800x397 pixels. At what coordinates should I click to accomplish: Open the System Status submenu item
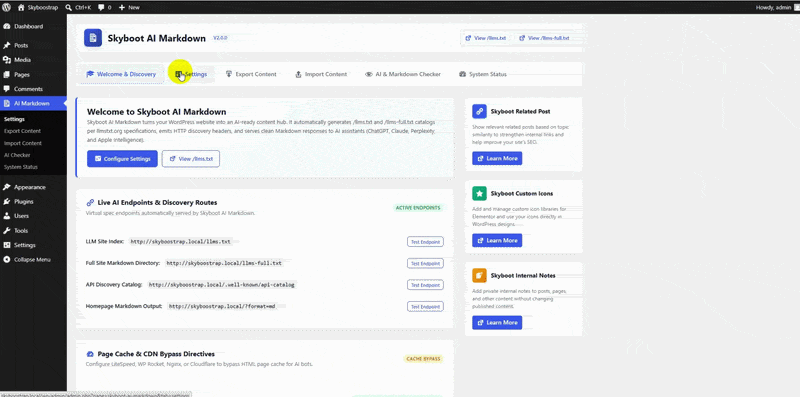(x=21, y=167)
